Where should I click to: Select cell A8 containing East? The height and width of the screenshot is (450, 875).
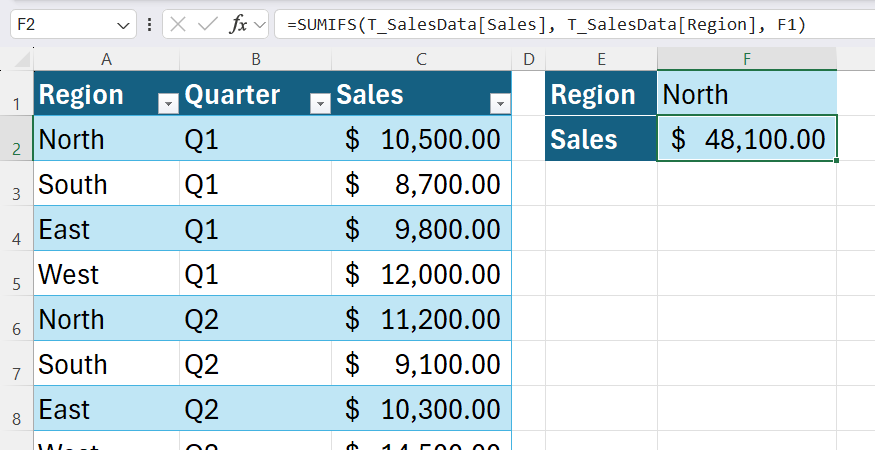tap(107, 408)
